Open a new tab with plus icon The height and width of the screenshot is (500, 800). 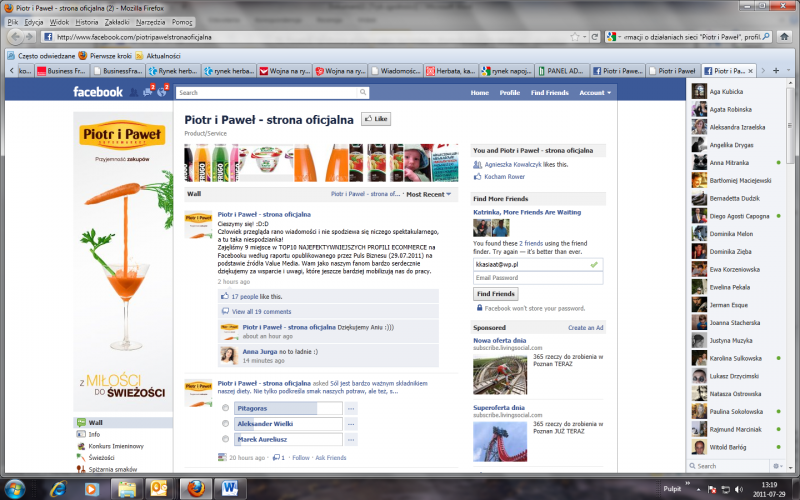[776, 70]
